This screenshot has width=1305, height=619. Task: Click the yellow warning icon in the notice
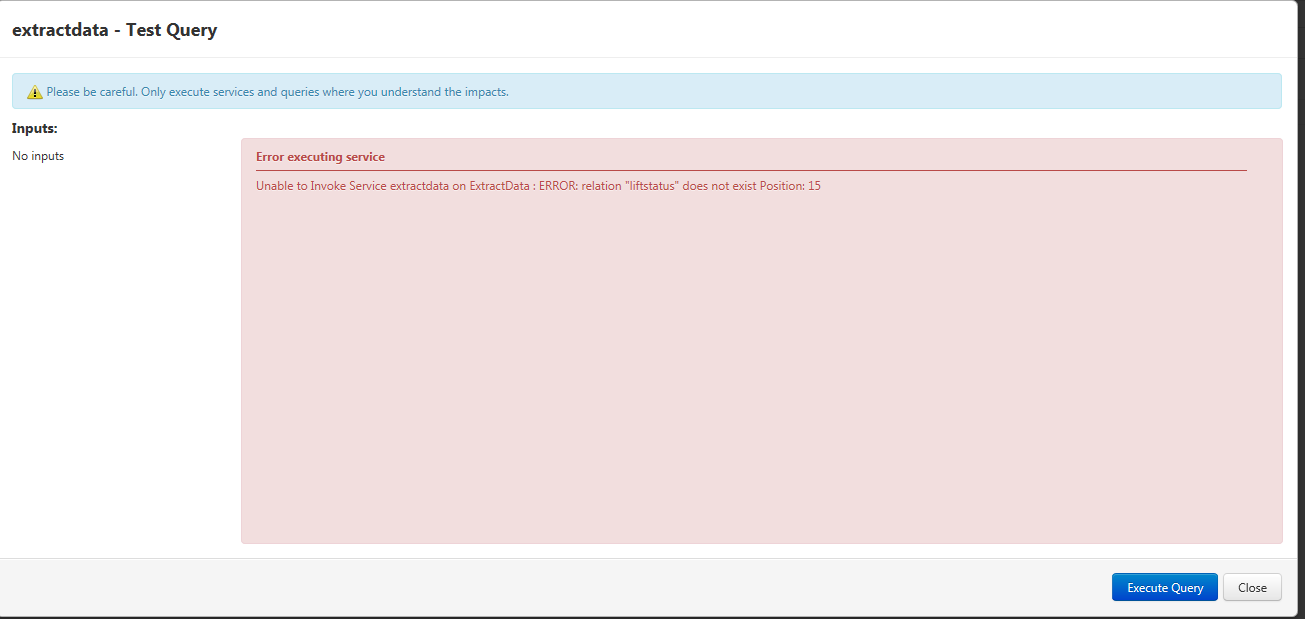point(35,92)
